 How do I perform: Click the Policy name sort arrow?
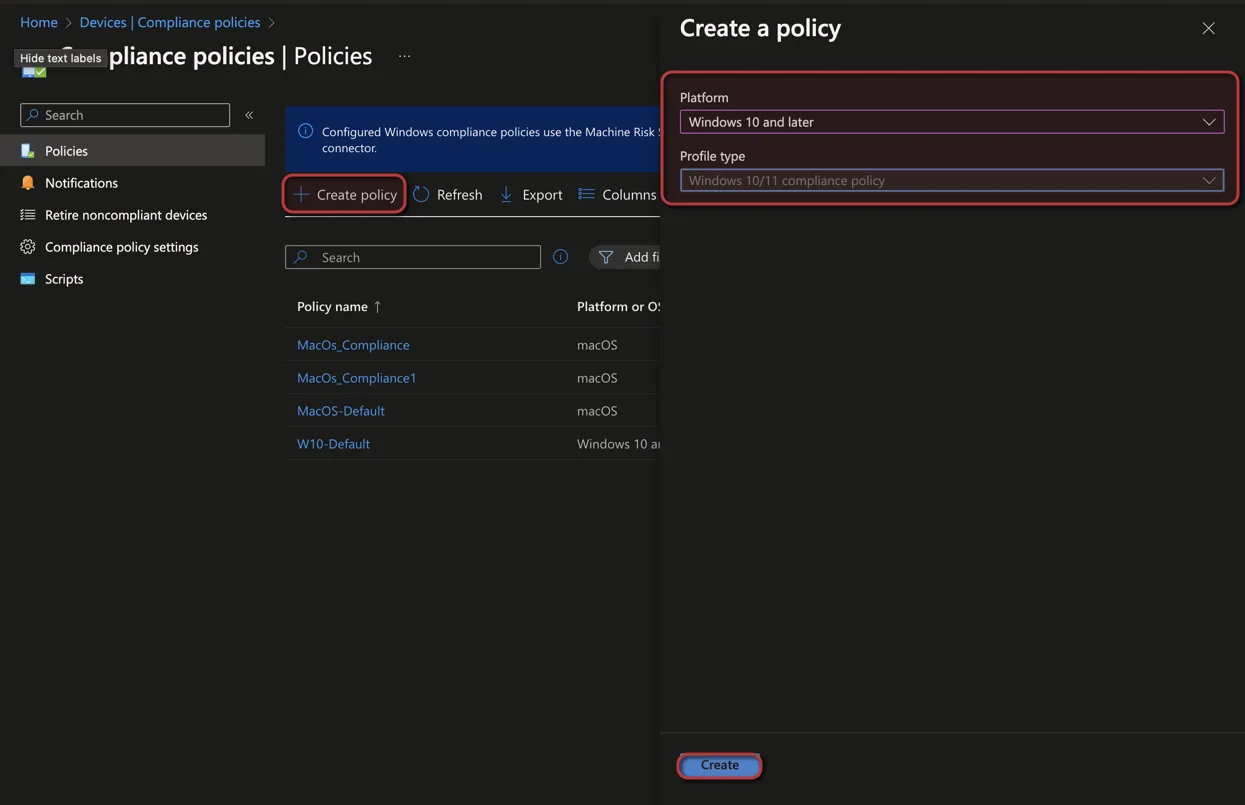point(377,307)
